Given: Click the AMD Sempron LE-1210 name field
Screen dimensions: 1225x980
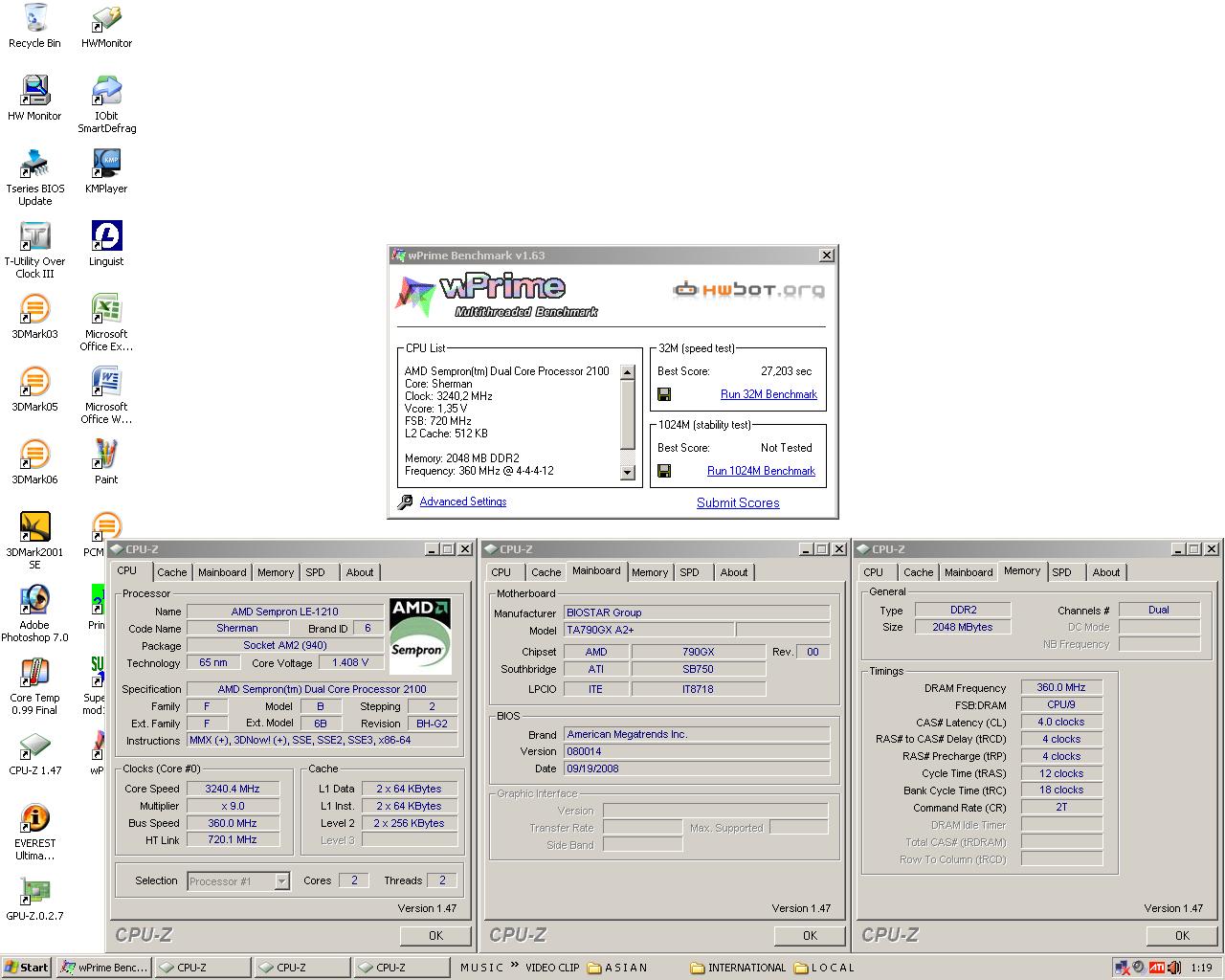Looking at the screenshot, I should [285, 612].
